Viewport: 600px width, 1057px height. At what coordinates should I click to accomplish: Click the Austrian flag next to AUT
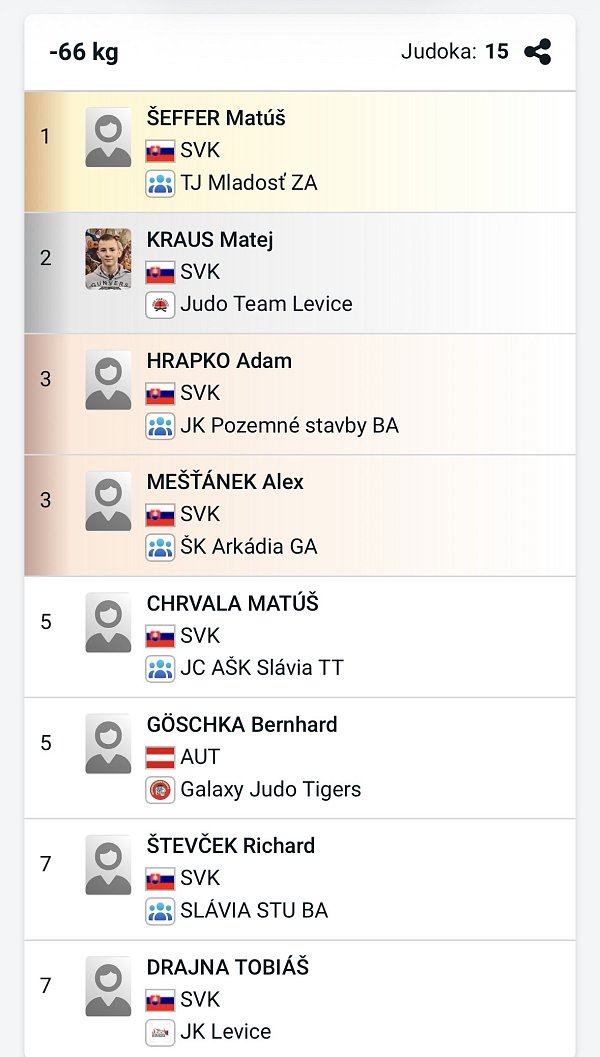(x=160, y=757)
